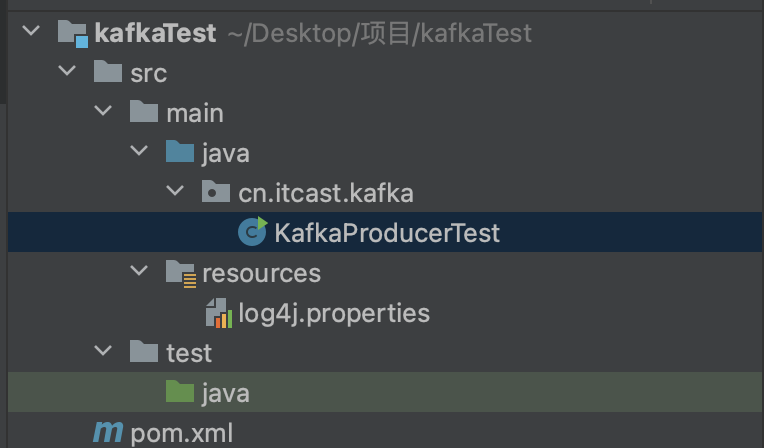764x448 pixels.
Task: Click the kafkaTest project module icon
Action: tap(73, 33)
